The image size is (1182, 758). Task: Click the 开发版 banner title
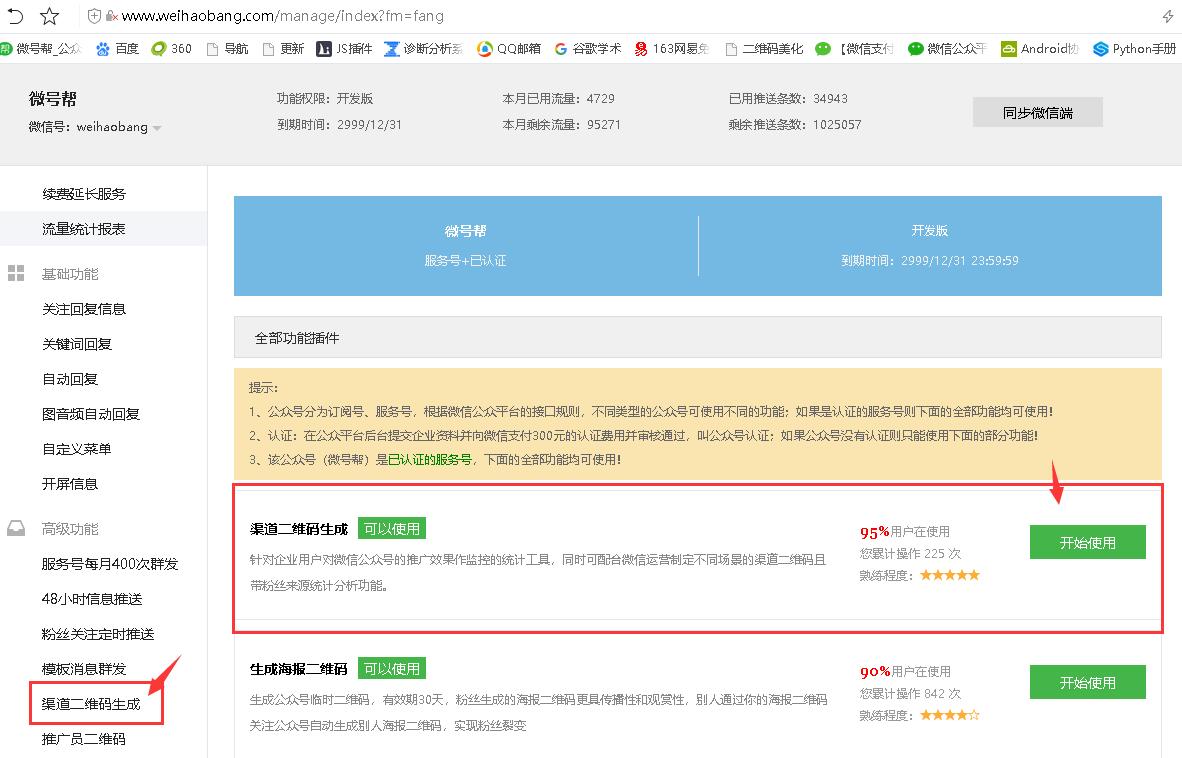(x=929, y=230)
